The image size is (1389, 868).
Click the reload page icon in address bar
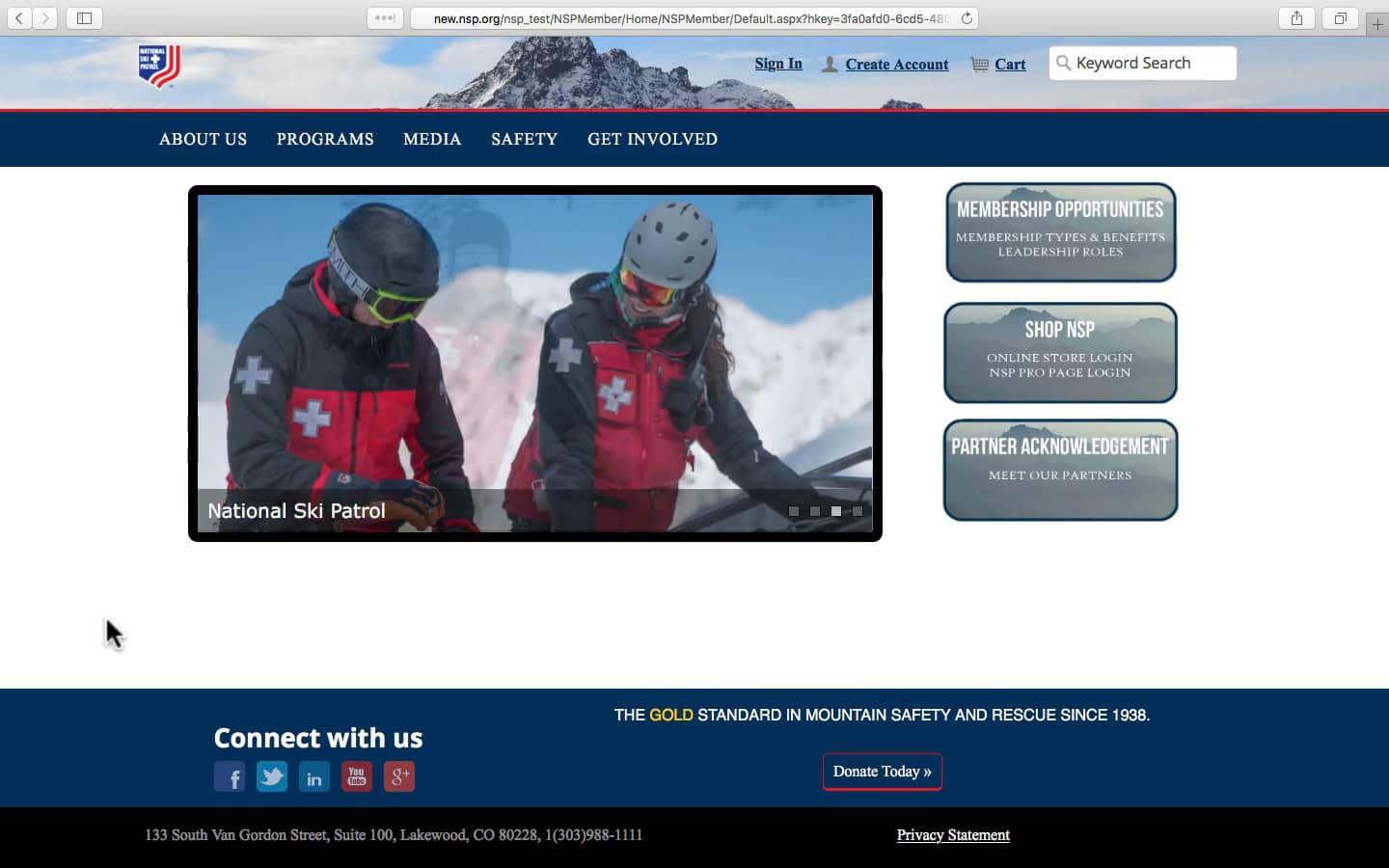[x=967, y=18]
